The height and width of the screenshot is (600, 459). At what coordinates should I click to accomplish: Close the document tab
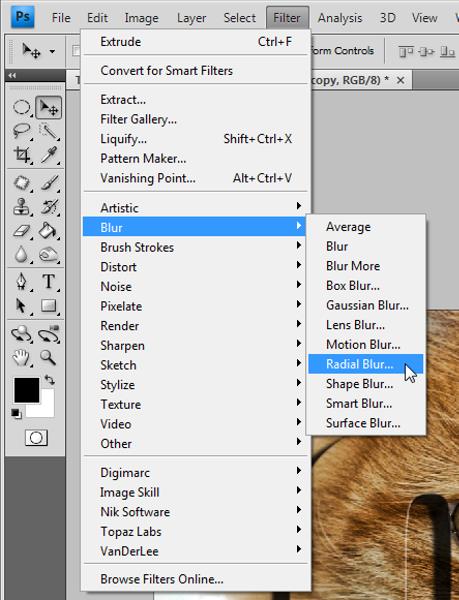pos(400,80)
